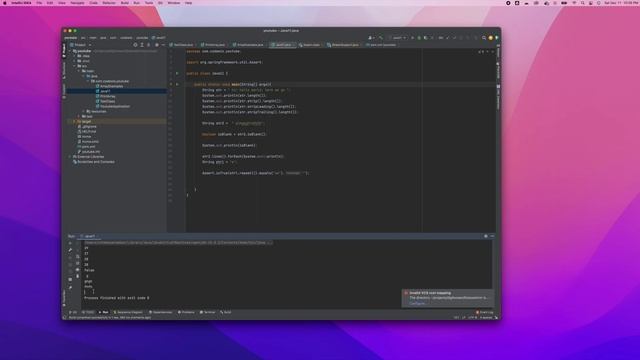The height and width of the screenshot is (360, 640).
Task: Open the Java11 run configuration dropdown
Action: click(398, 38)
